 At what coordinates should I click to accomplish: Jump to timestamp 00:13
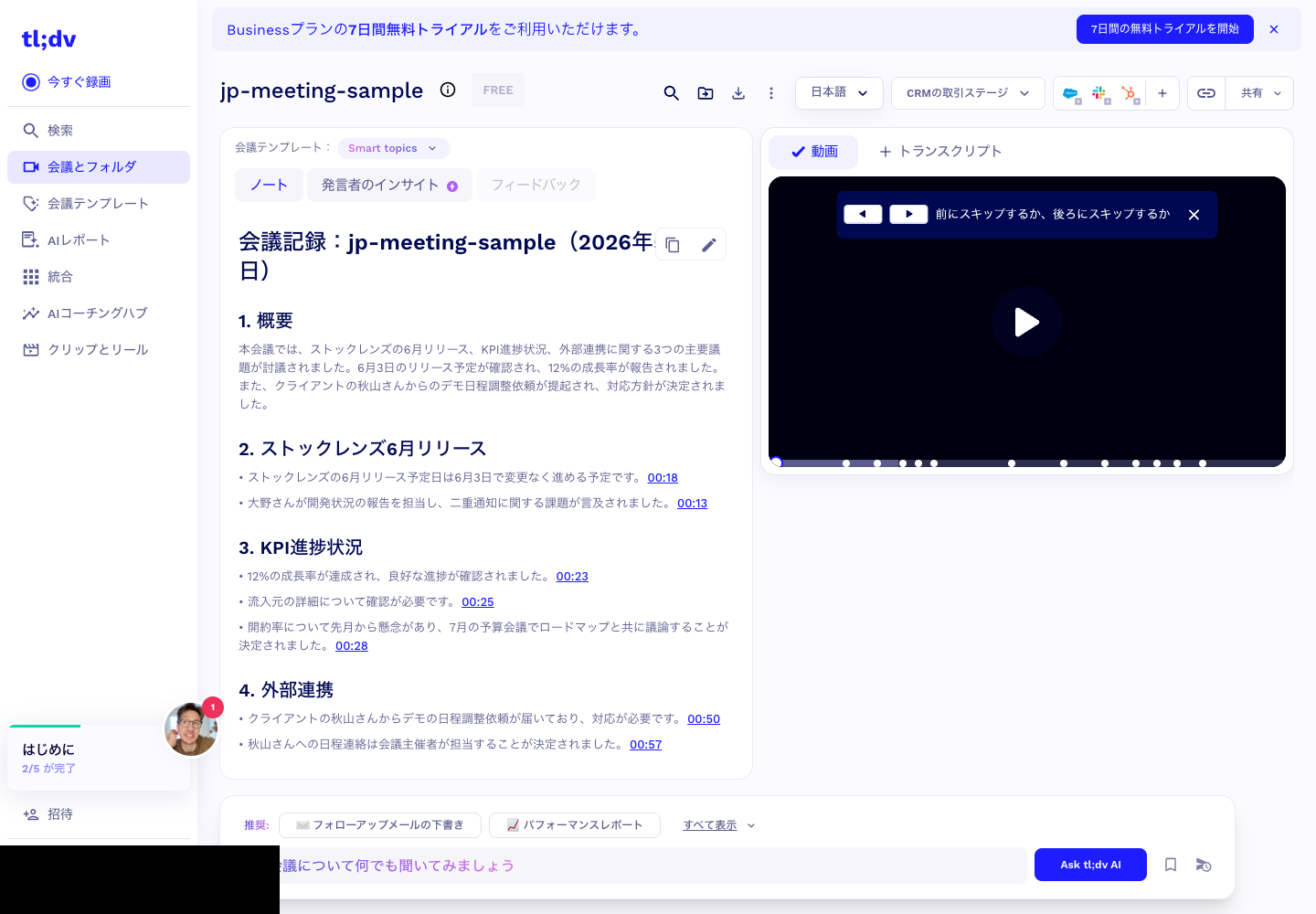click(x=692, y=504)
